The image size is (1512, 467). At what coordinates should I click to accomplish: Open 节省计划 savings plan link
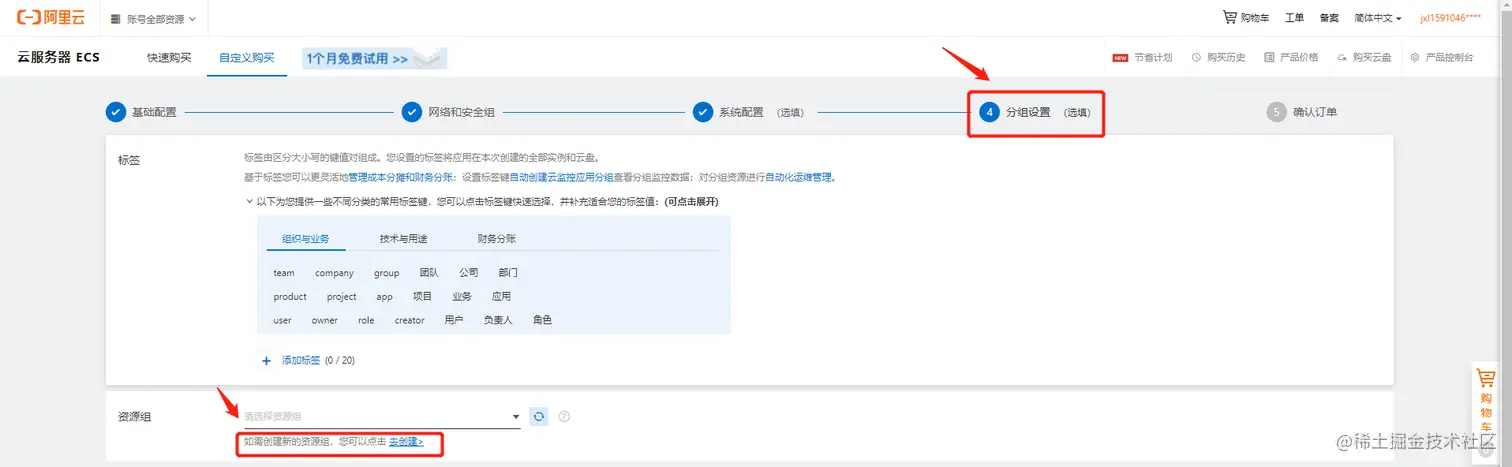1153,58
